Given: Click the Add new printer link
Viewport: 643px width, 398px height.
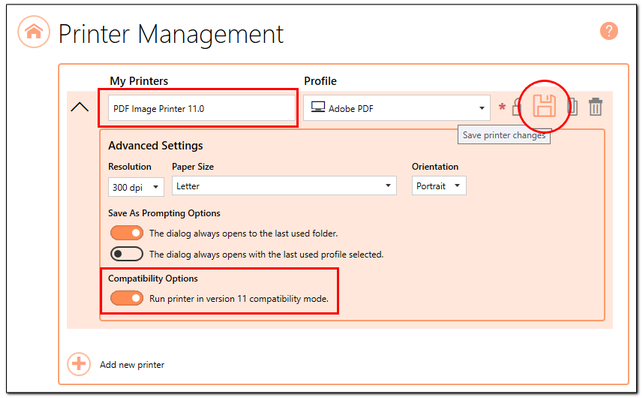Looking at the screenshot, I should (x=132, y=364).
